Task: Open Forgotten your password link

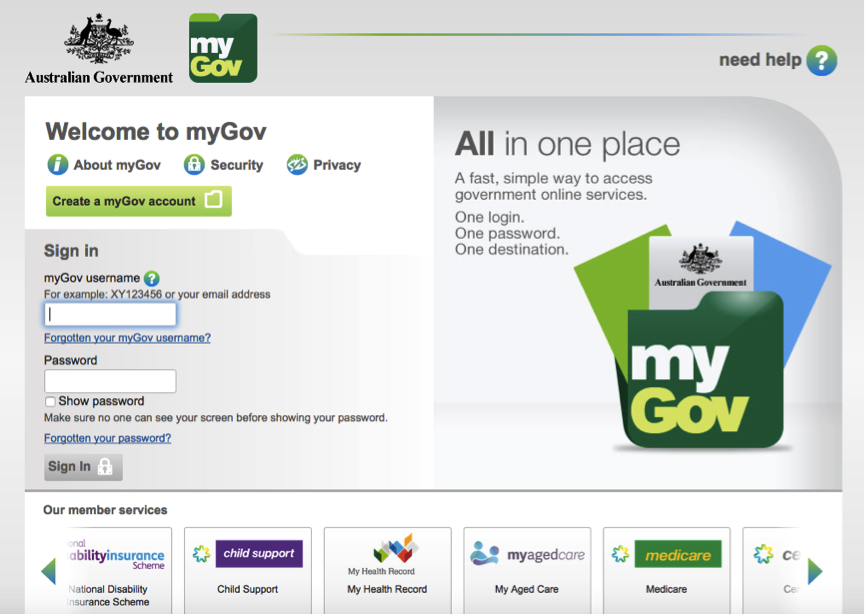Action: 108,438
